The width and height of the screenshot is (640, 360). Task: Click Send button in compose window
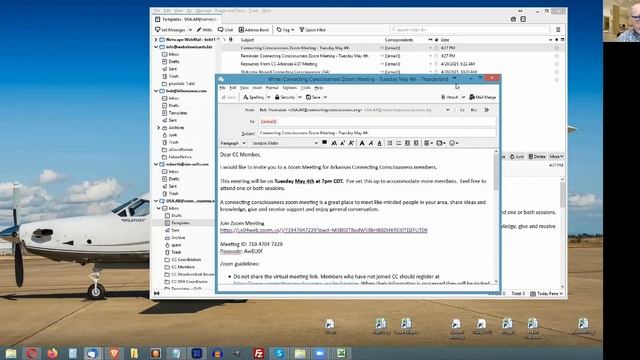pos(229,97)
